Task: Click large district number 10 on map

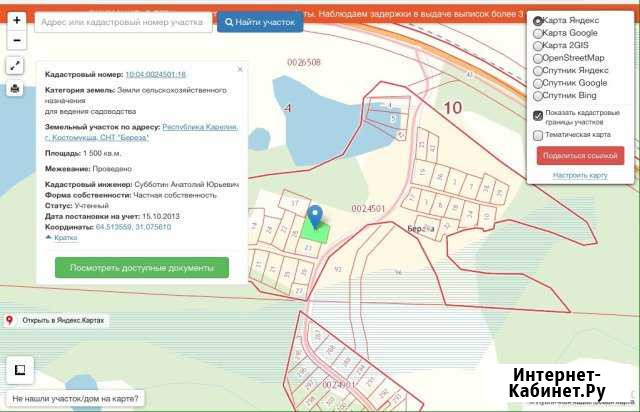Action: tap(453, 108)
